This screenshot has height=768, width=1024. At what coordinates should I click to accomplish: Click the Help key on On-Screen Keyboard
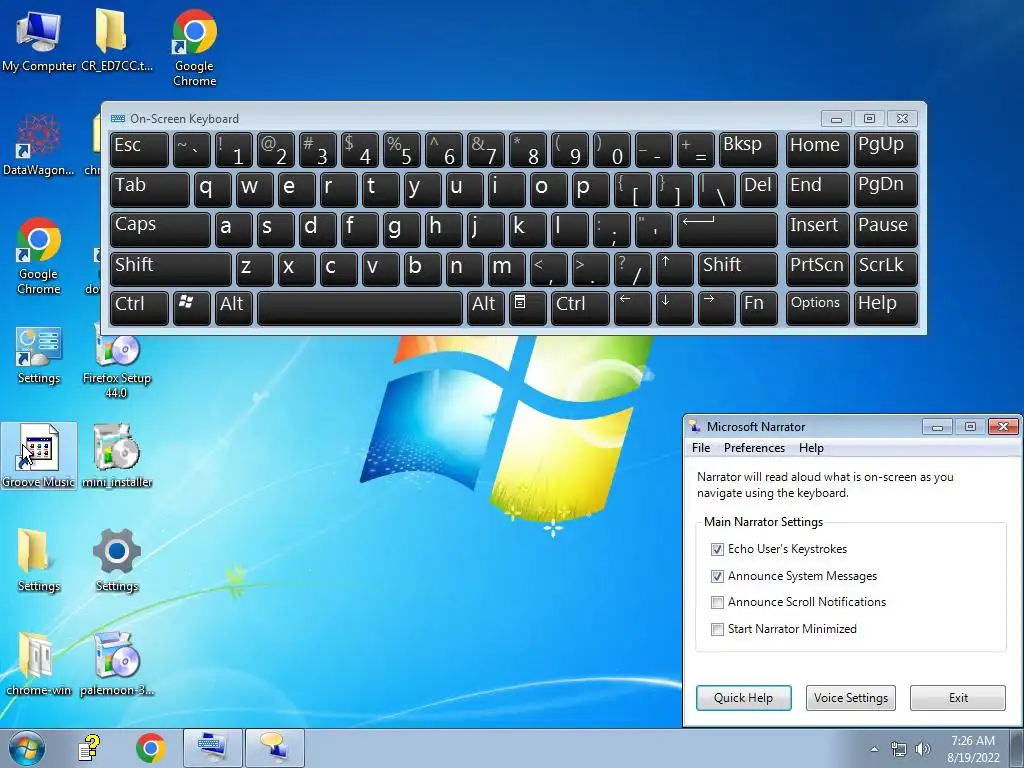(886, 308)
